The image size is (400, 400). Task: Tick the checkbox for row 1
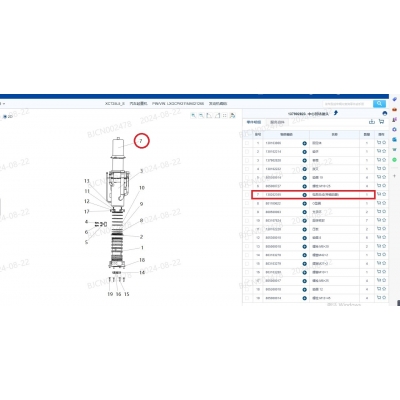247,143
